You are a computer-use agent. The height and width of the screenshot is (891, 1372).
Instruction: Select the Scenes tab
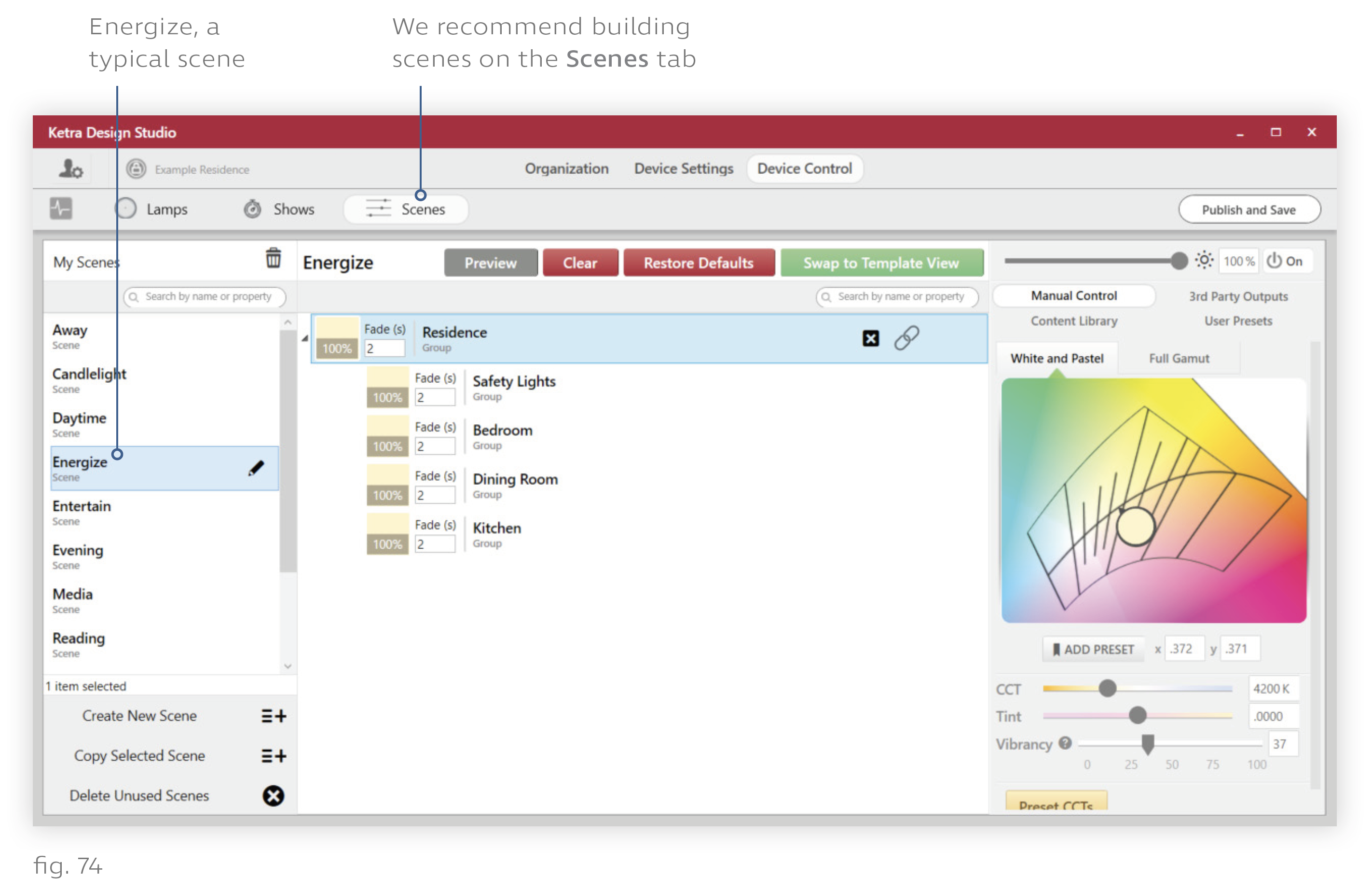click(405, 209)
